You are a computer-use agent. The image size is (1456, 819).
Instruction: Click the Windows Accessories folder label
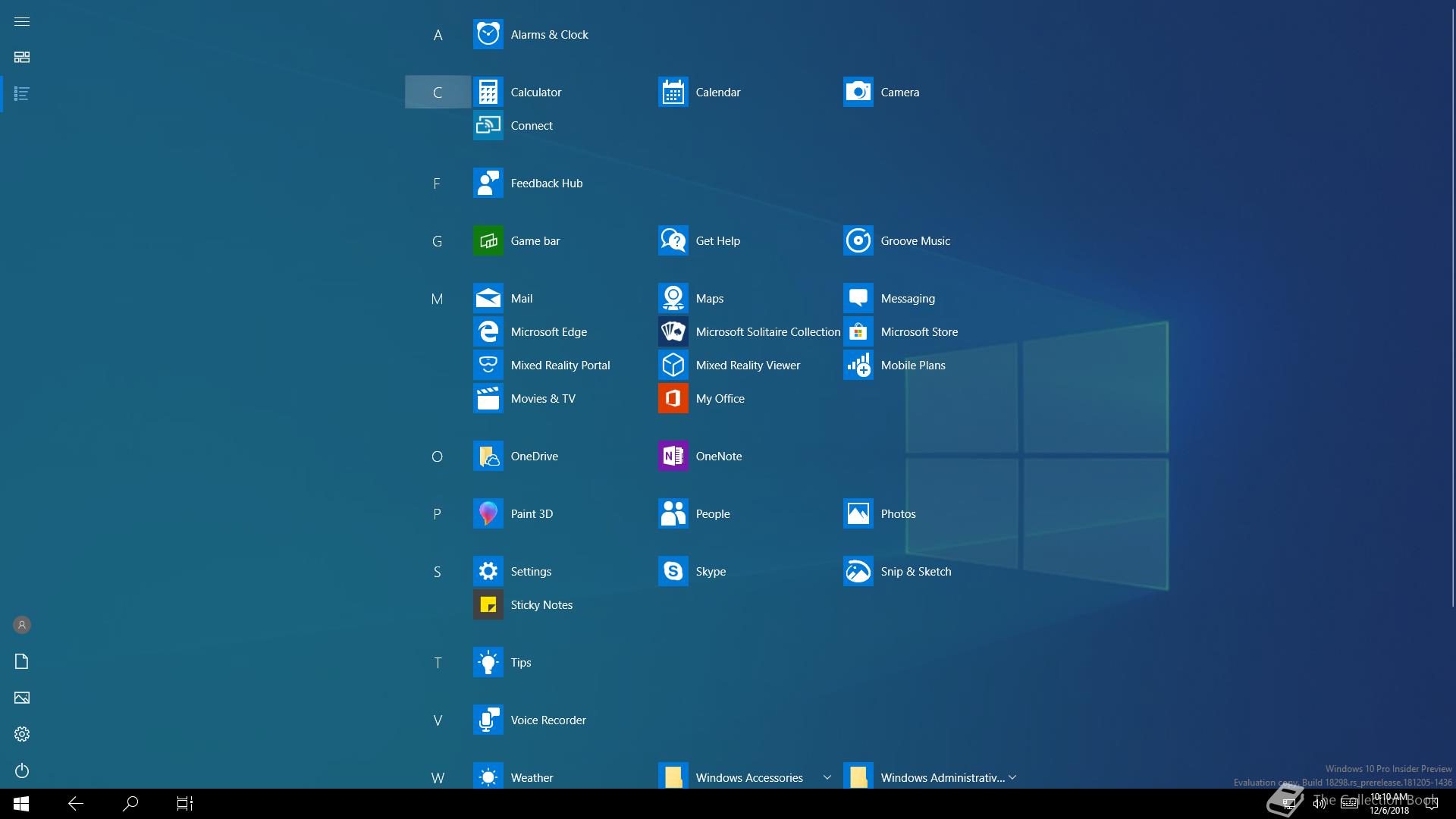[x=749, y=777]
